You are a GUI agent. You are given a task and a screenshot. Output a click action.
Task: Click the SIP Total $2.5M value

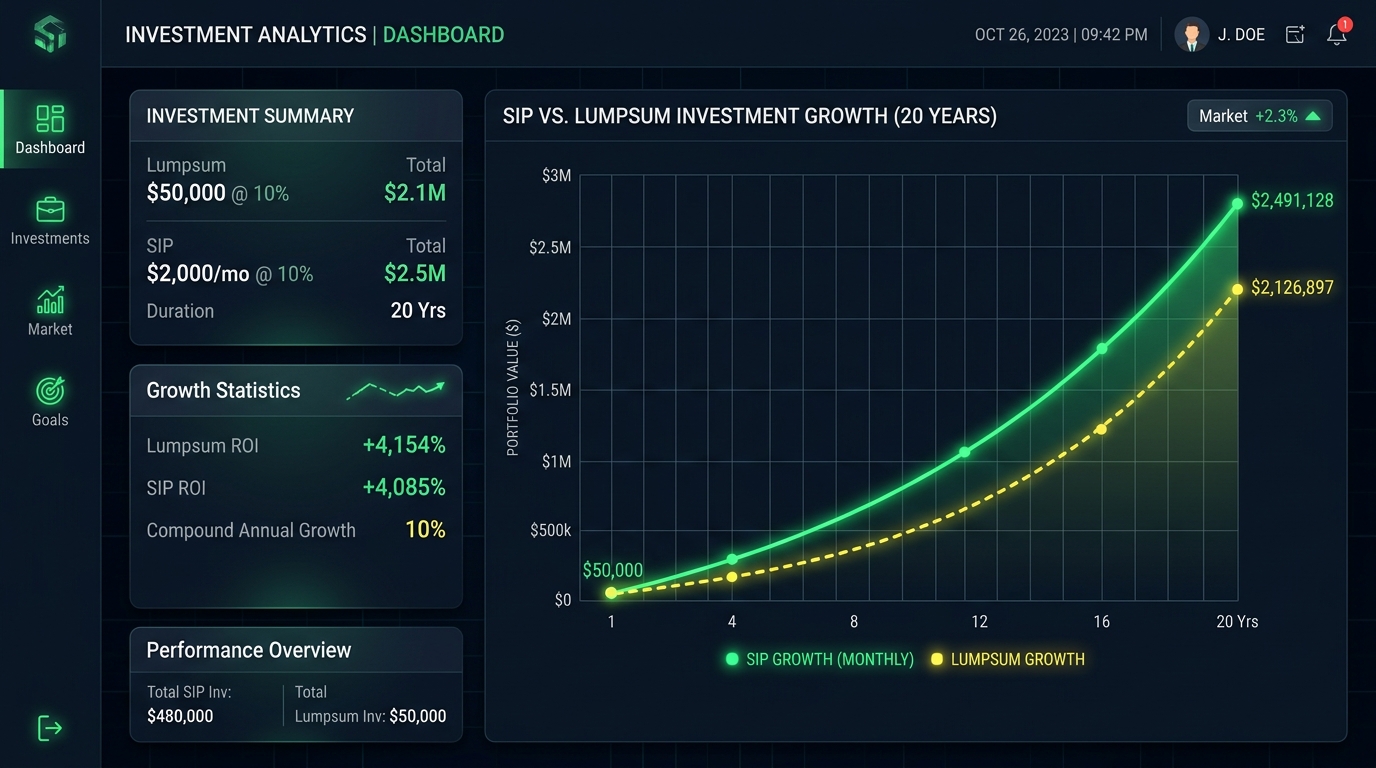(415, 273)
